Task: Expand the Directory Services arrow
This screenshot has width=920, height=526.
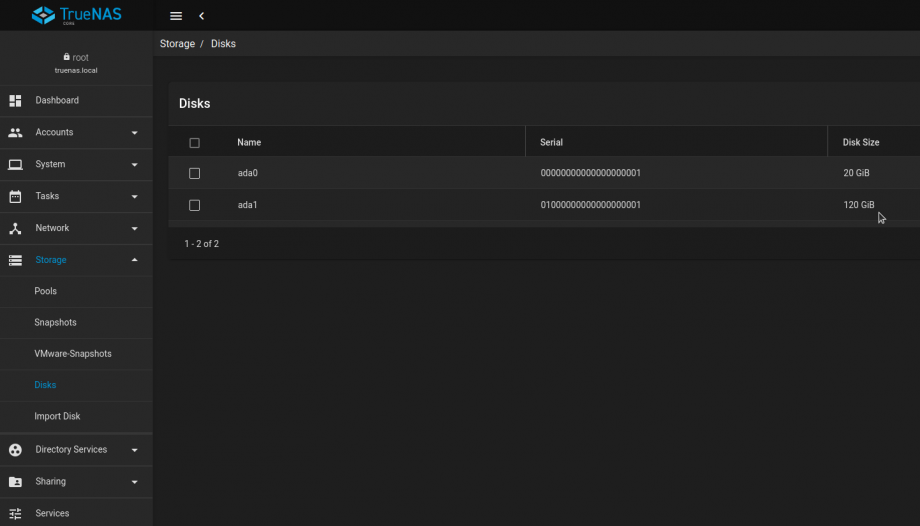Action: [x=135, y=450]
